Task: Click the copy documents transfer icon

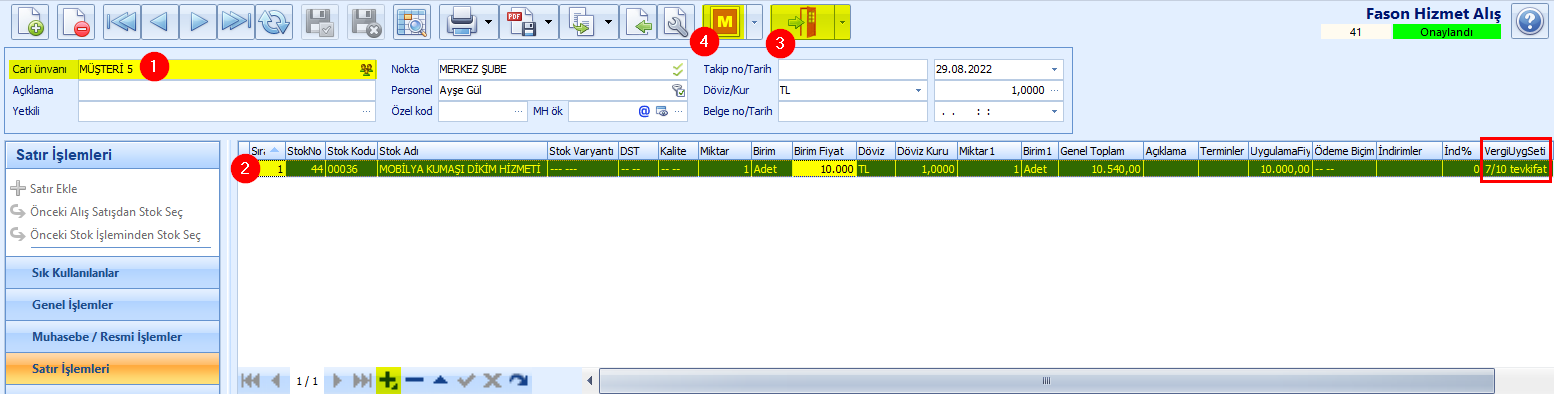Action: click(581, 22)
